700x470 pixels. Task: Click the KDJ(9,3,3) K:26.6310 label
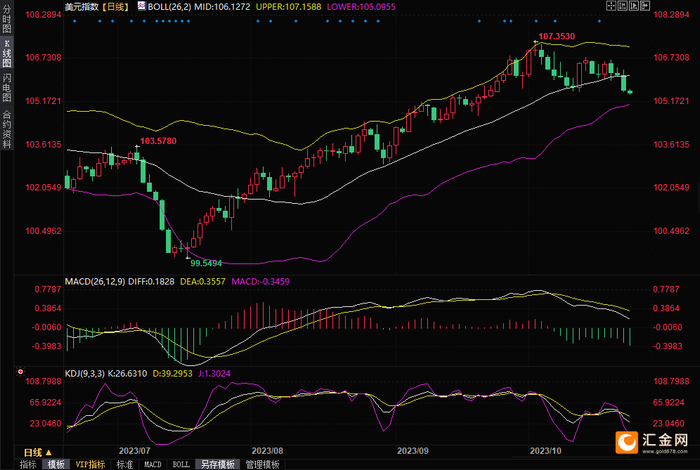click(106, 374)
